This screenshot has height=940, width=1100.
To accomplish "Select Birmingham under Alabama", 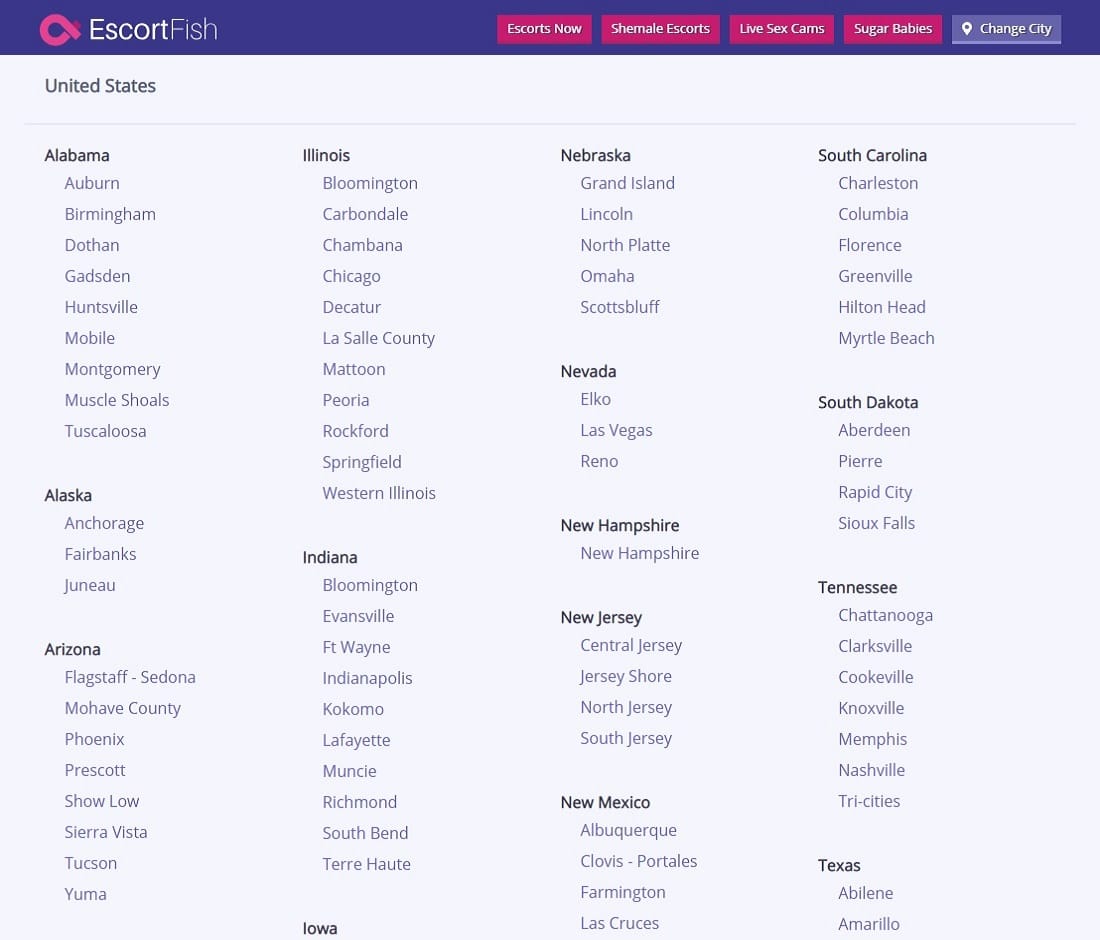I will [110, 214].
